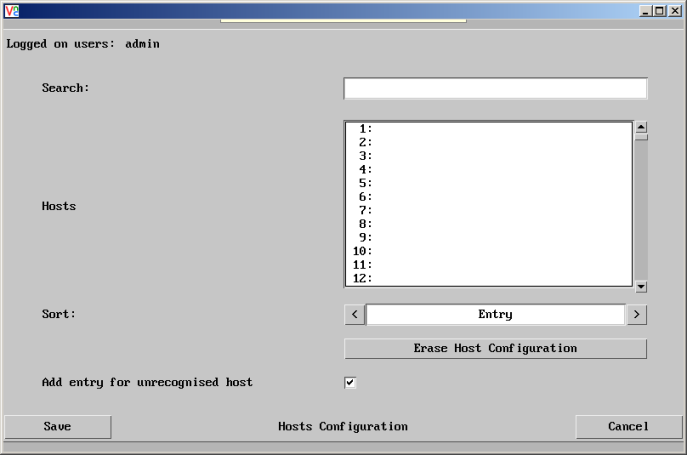This screenshot has height=455, width=687.
Task: Maximize the viewer window
Action: (659, 11)
